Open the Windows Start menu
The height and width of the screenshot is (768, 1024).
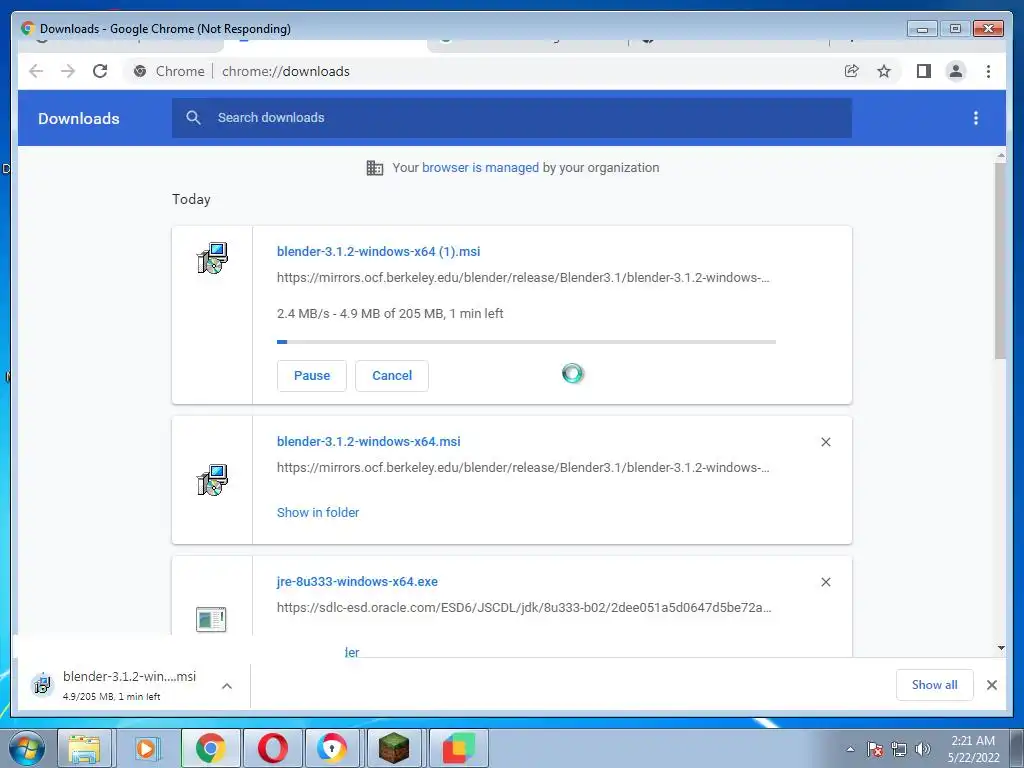[x=27, y=748]
